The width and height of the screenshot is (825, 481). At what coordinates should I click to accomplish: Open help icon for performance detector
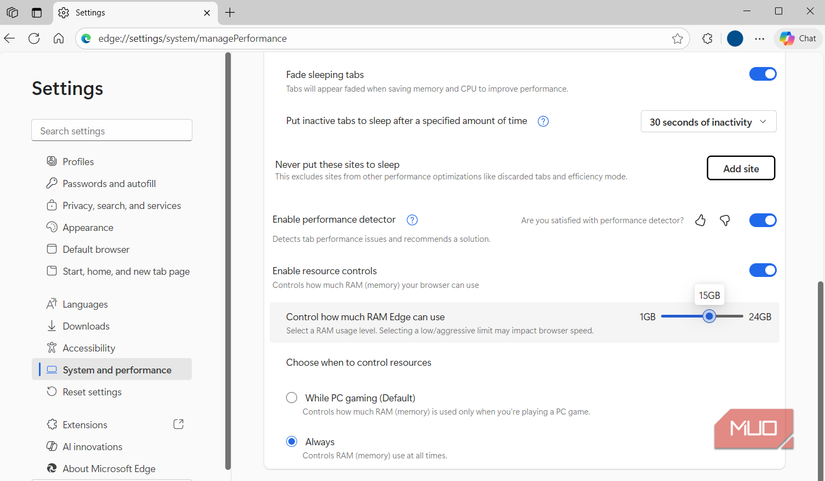412,220
